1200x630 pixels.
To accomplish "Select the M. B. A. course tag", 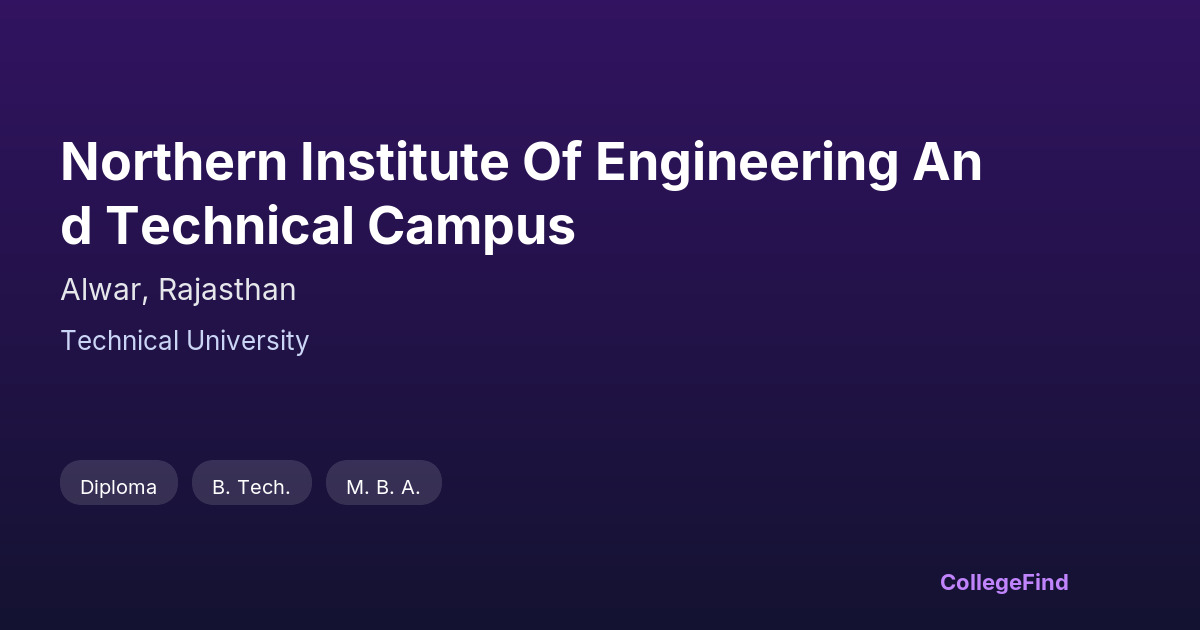I will (x=383, y=487).
